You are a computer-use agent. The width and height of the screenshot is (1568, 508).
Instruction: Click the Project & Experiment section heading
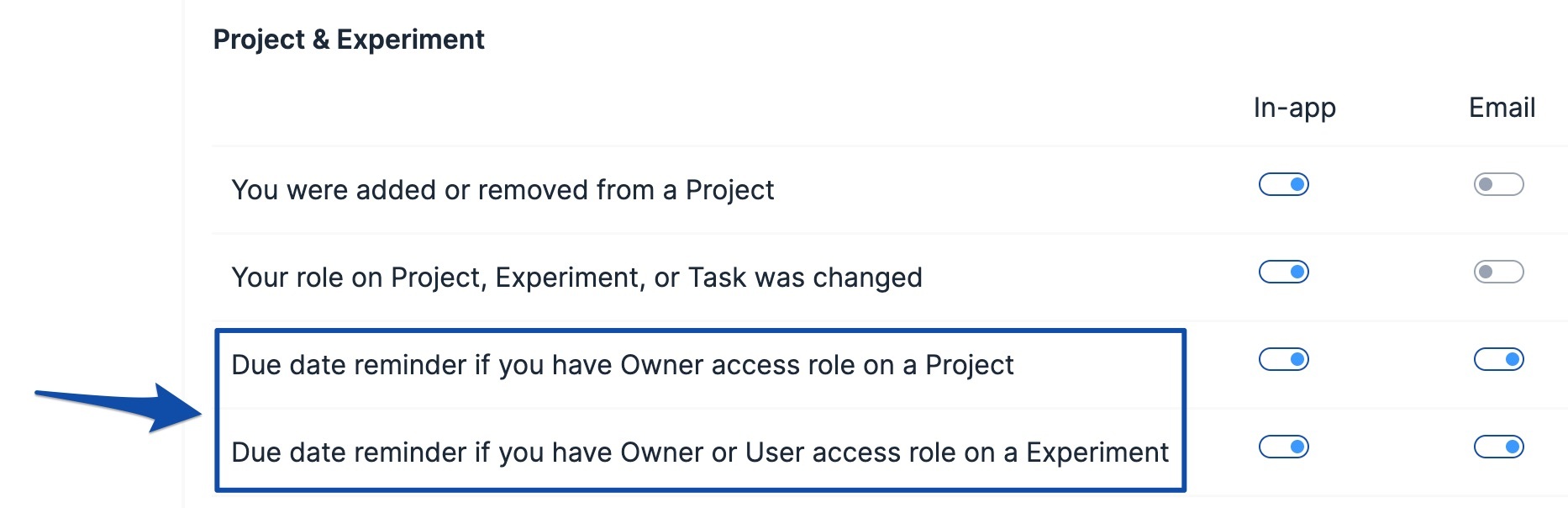pos(349,40)
